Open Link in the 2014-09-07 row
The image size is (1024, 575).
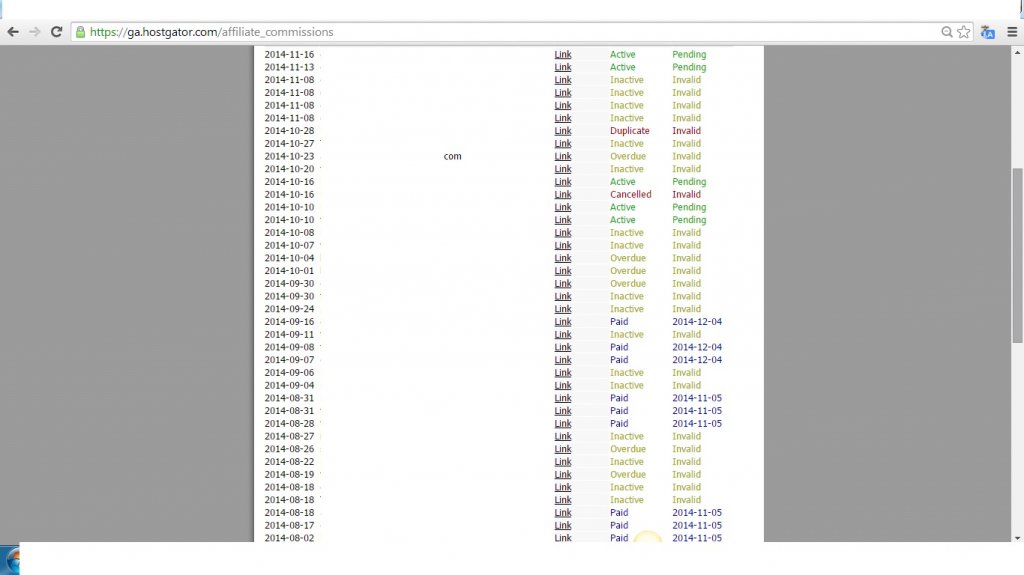tap(563, 360)
